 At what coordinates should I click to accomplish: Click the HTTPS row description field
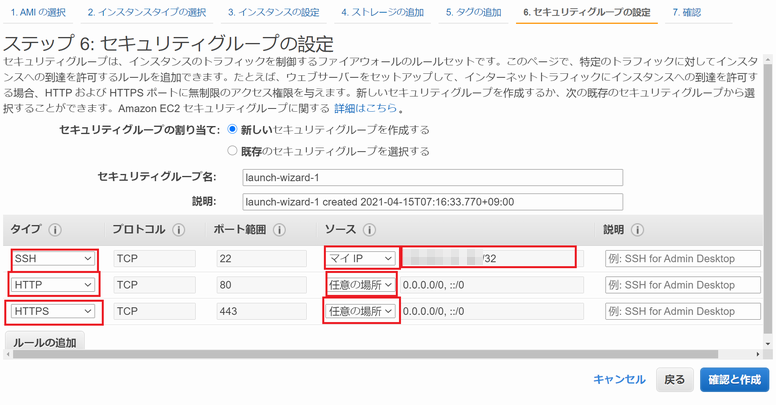[x=683, y=311]
